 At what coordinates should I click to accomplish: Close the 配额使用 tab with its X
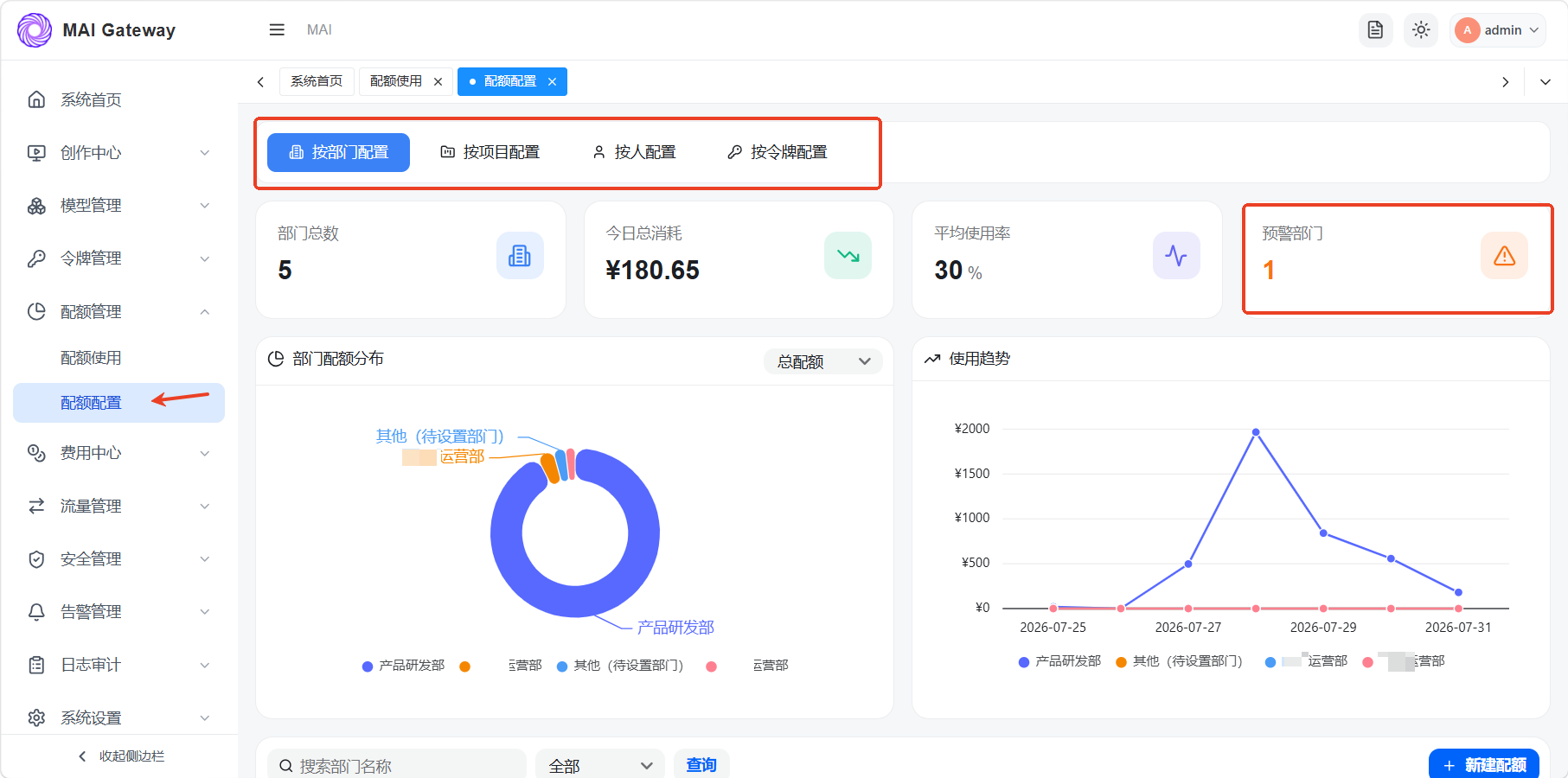click(x=438, y=81)
